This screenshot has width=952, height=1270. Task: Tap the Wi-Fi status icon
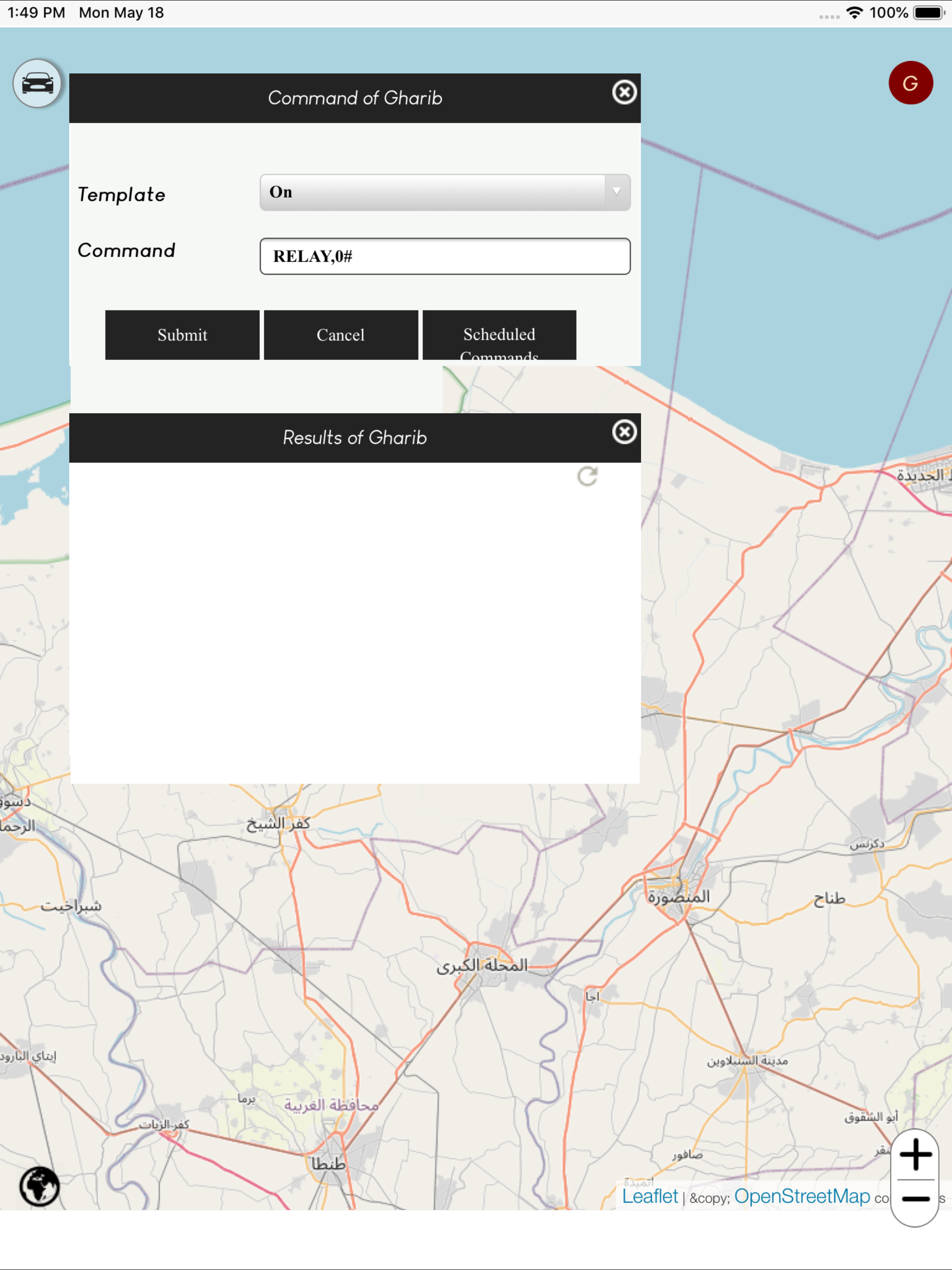854,13
